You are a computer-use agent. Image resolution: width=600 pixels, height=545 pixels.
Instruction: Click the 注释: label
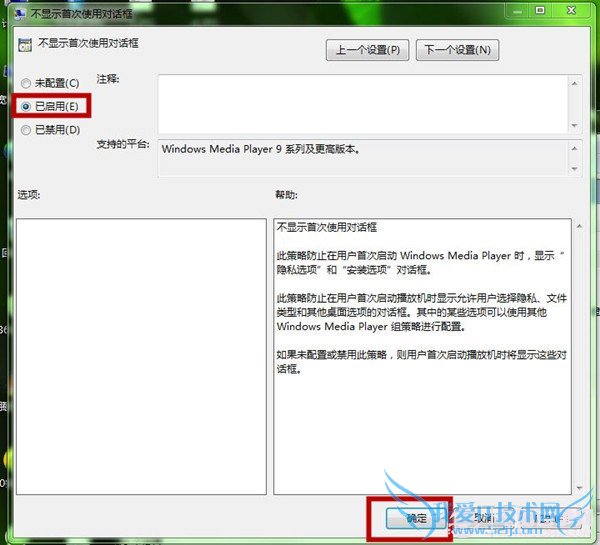[x=108, y=79]
